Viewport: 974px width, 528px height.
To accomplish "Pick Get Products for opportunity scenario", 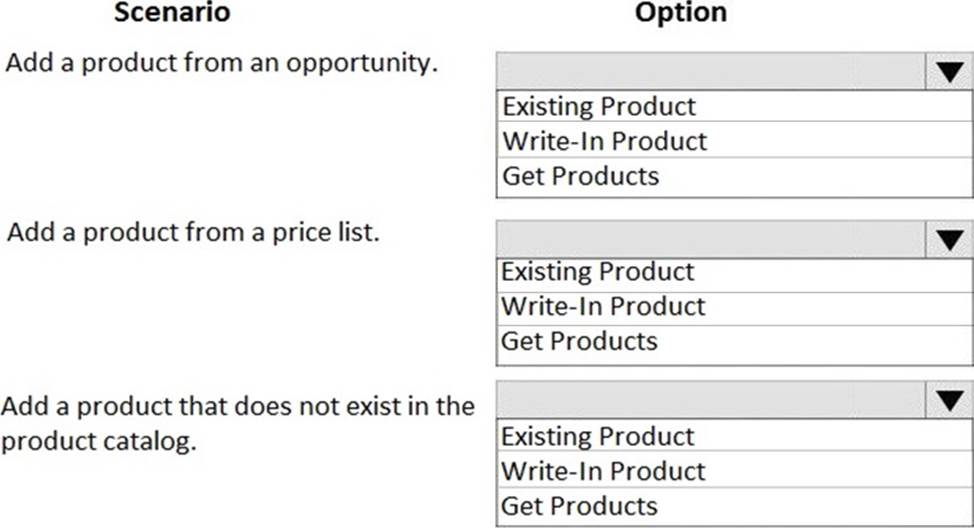I will click(580, 176).
